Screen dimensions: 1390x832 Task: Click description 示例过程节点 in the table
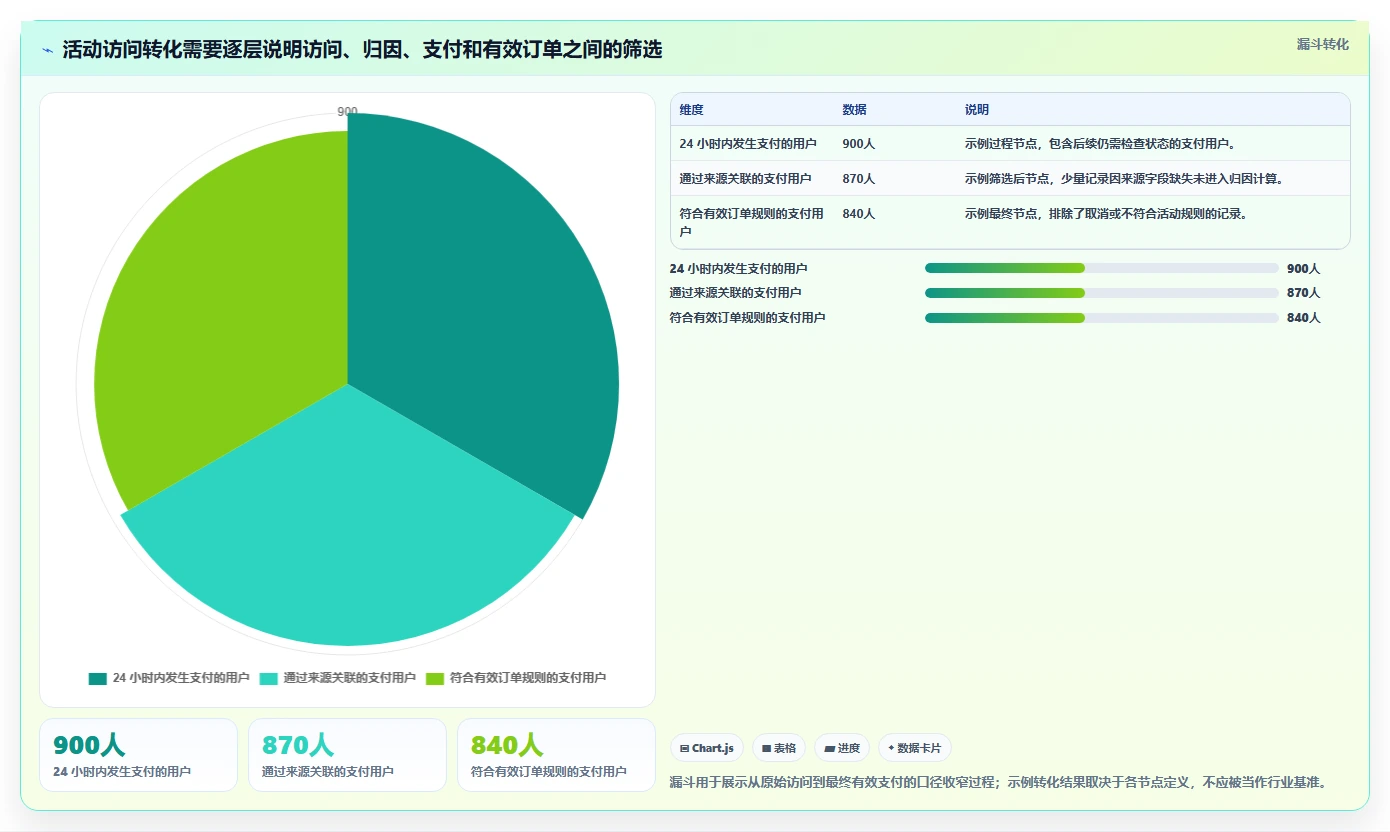pyautogui.click(x=1101, y=144)
